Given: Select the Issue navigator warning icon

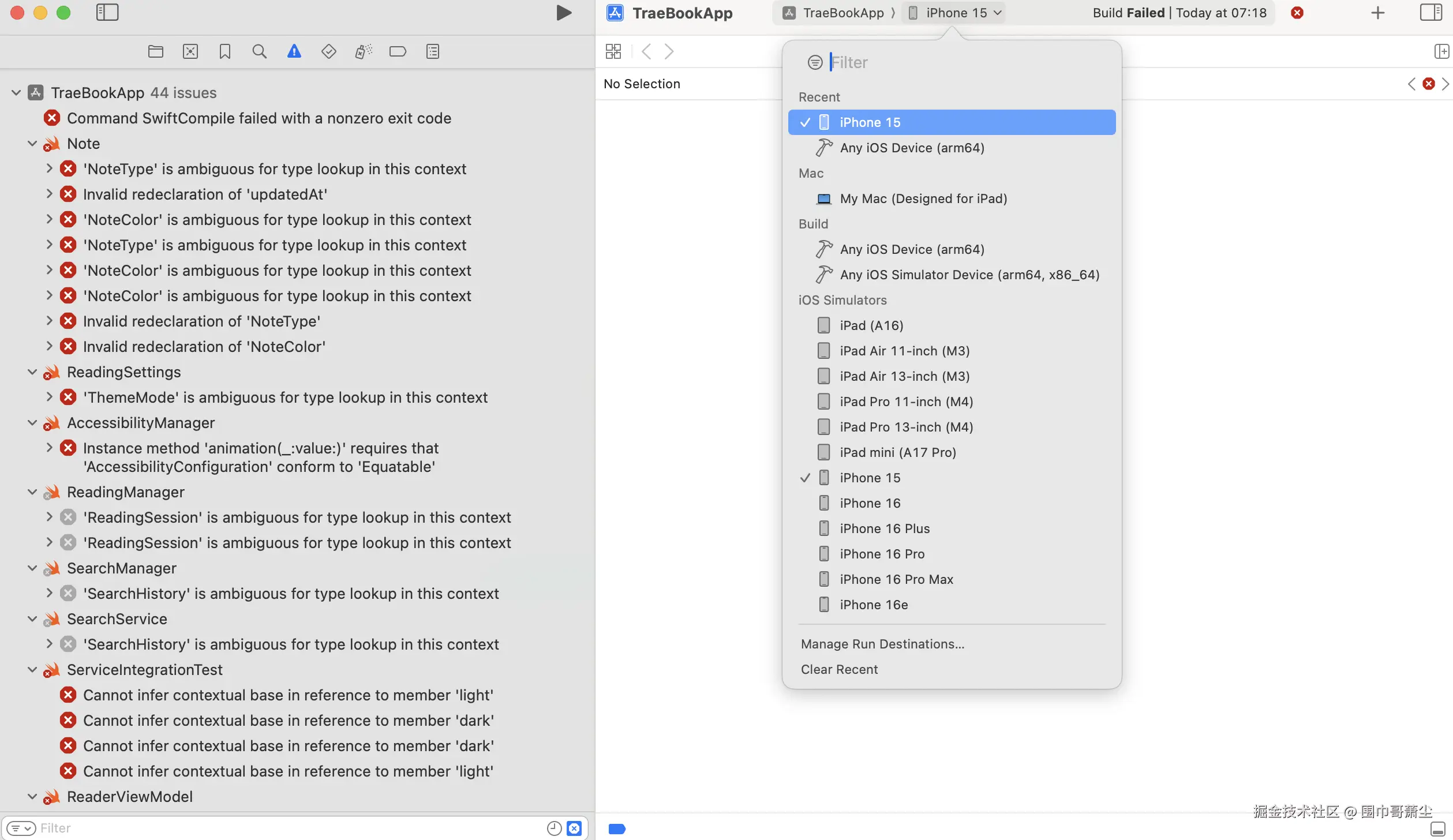Looking at the screenshot, I should tap(294, 52).
